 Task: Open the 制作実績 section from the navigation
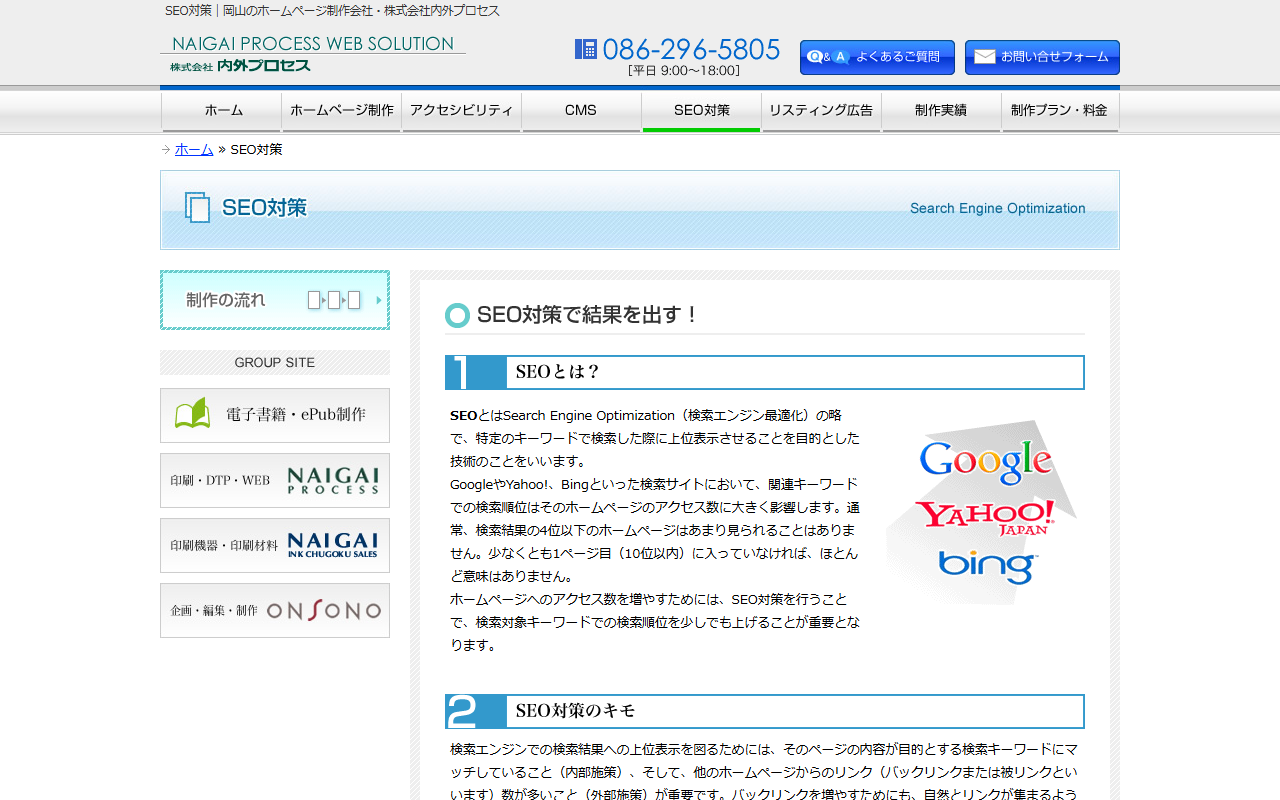point(940,111)
